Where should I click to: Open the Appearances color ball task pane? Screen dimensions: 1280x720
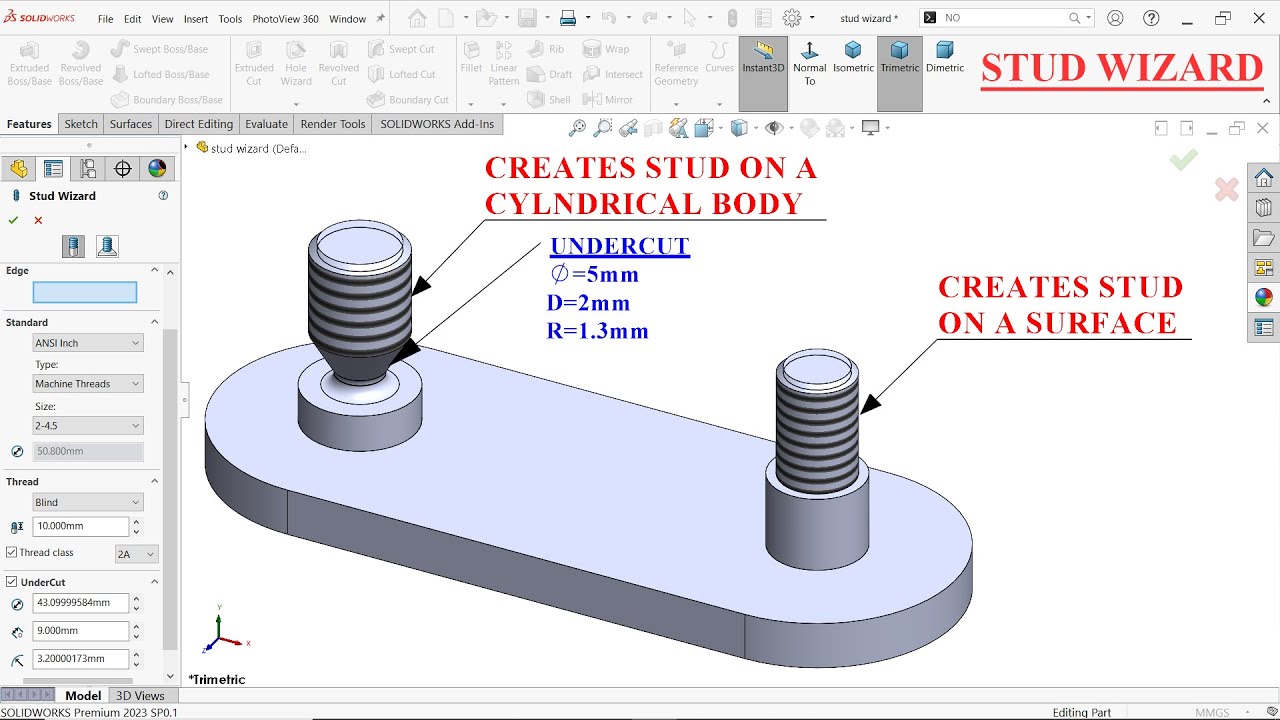(1264, 298)
